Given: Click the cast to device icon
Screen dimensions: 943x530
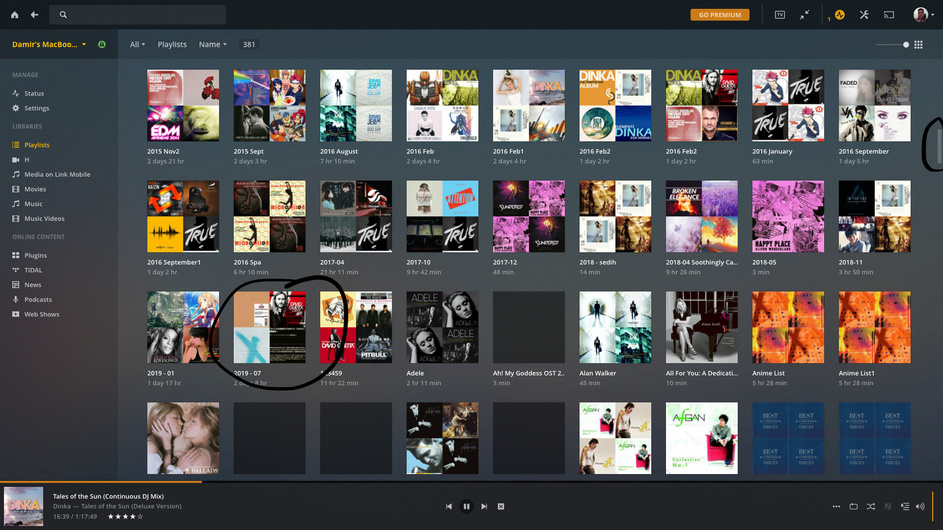Looking at the screenshot, I should 889,14.
